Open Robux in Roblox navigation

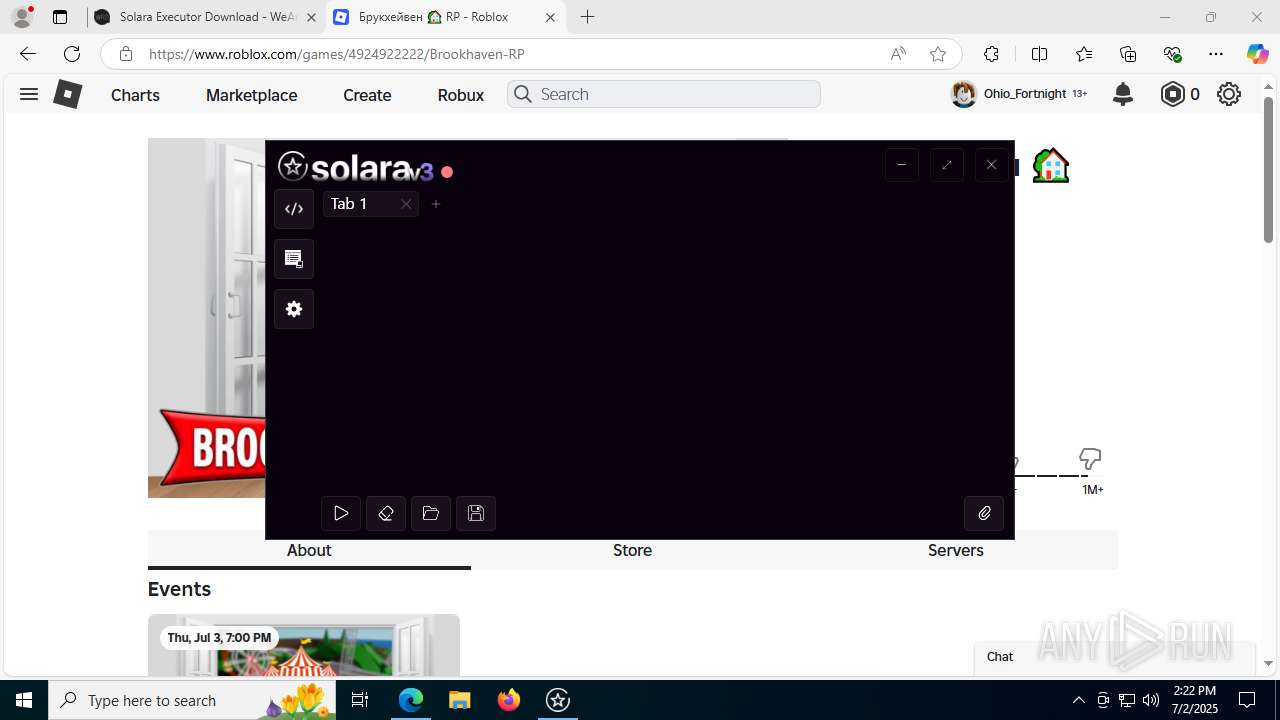click(460, 95)
